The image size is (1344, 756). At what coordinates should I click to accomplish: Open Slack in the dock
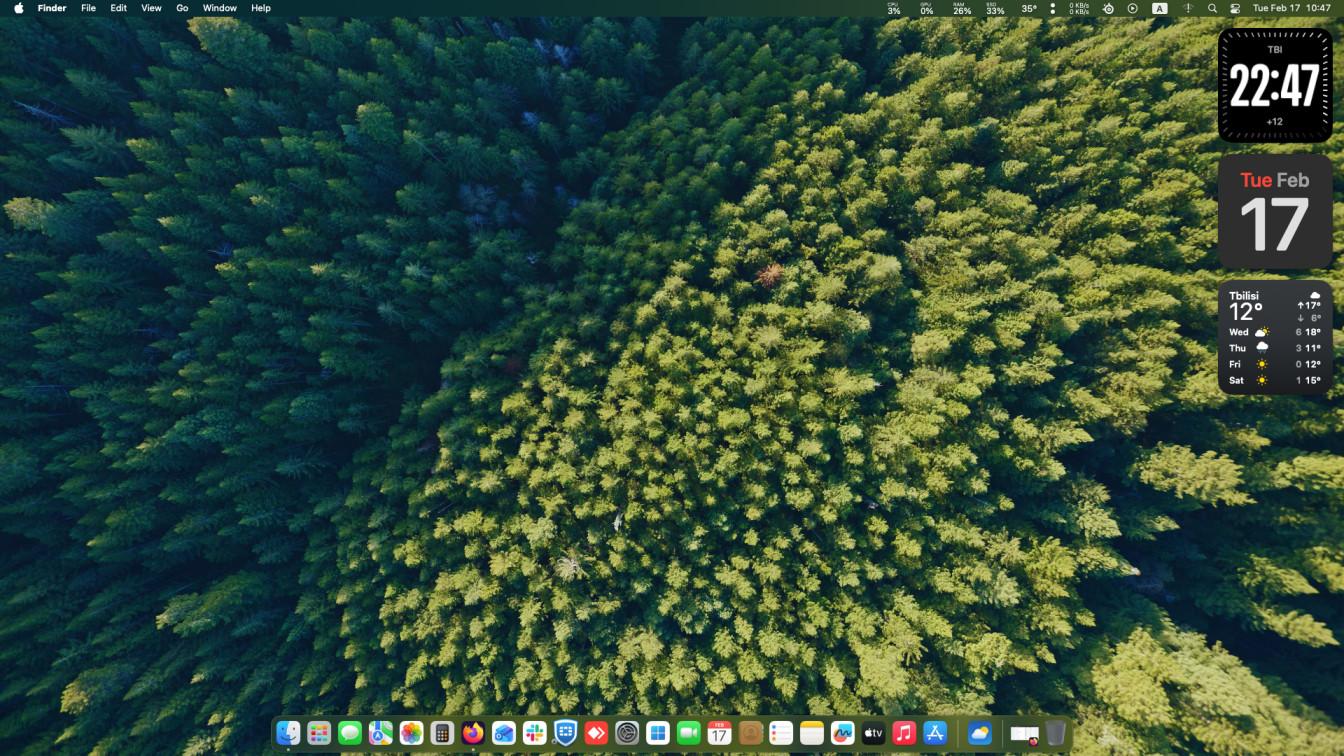(x=535, y=733)
